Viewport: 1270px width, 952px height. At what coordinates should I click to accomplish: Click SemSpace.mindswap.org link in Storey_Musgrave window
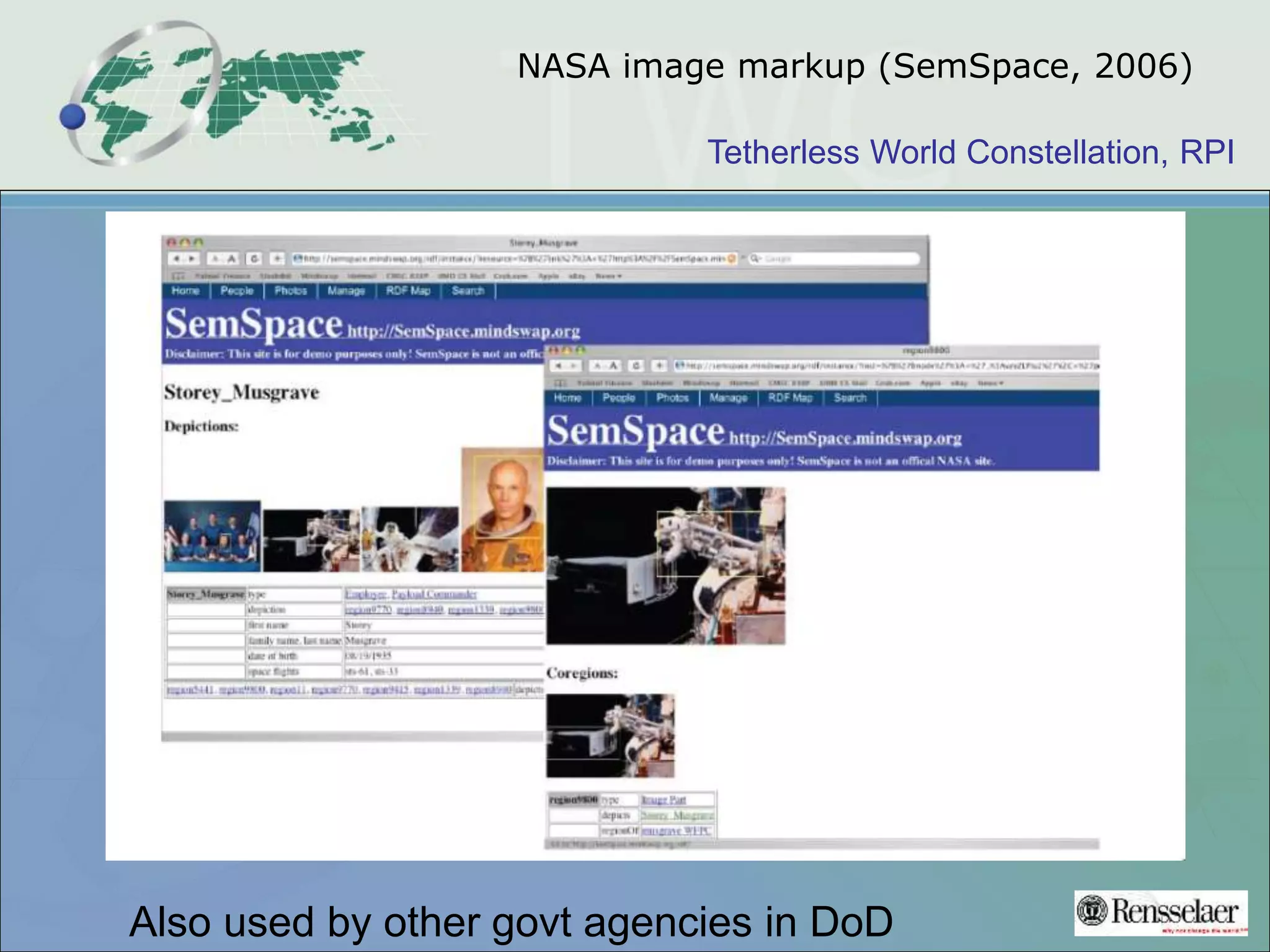click(464, 331)
